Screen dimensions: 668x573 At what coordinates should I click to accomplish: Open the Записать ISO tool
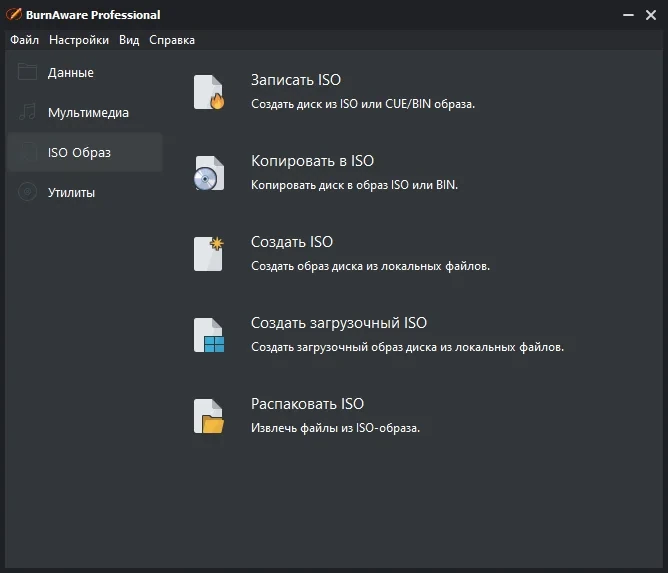click(x=296, y=80)
